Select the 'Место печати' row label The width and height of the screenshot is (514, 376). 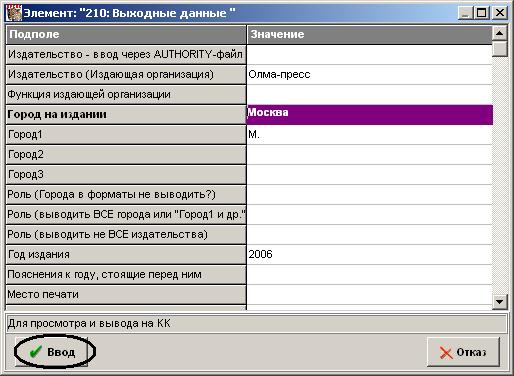click(x=126, y=294)
